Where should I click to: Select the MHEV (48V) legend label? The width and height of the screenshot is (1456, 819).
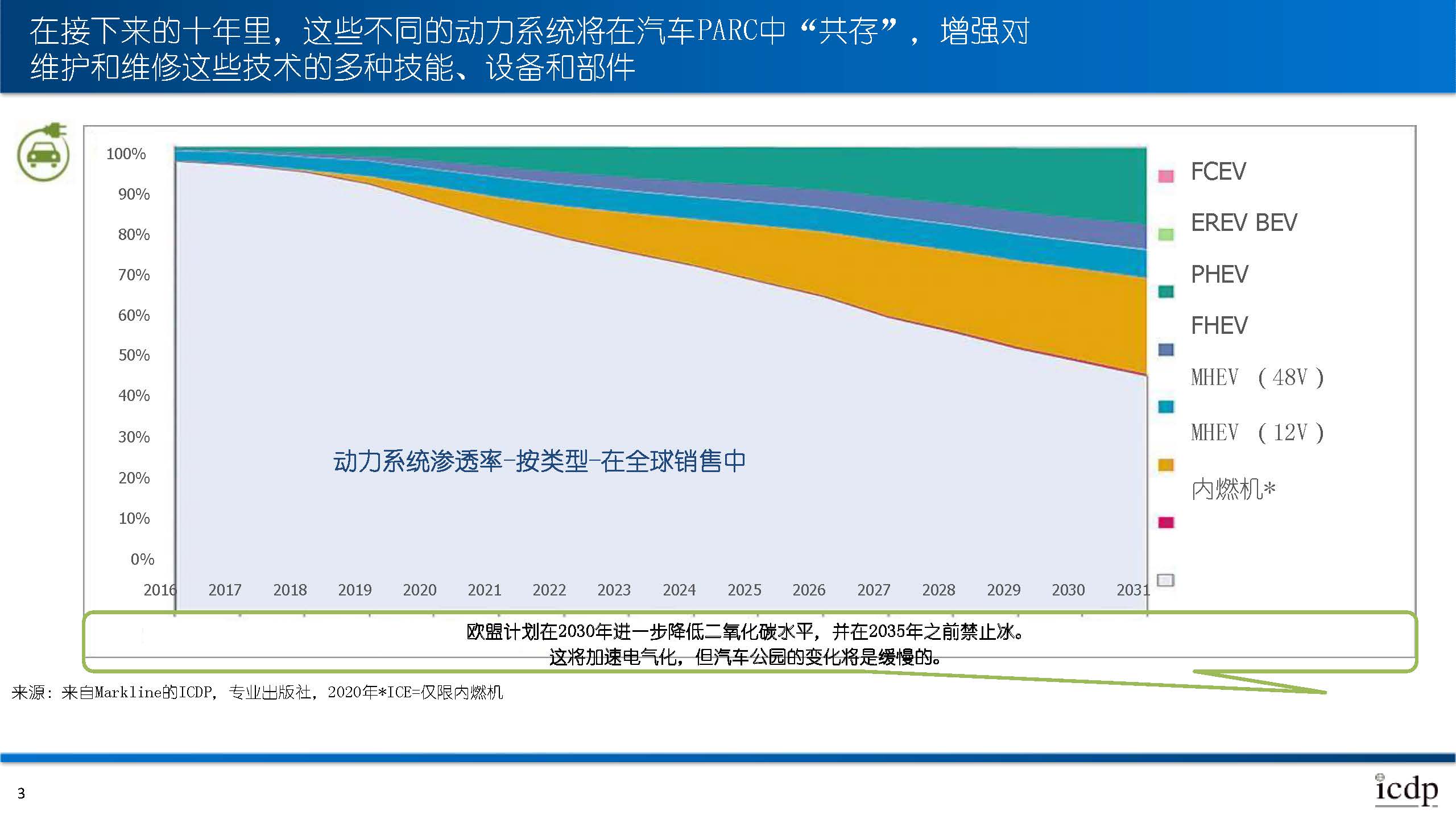click(x=1257, y=378)
